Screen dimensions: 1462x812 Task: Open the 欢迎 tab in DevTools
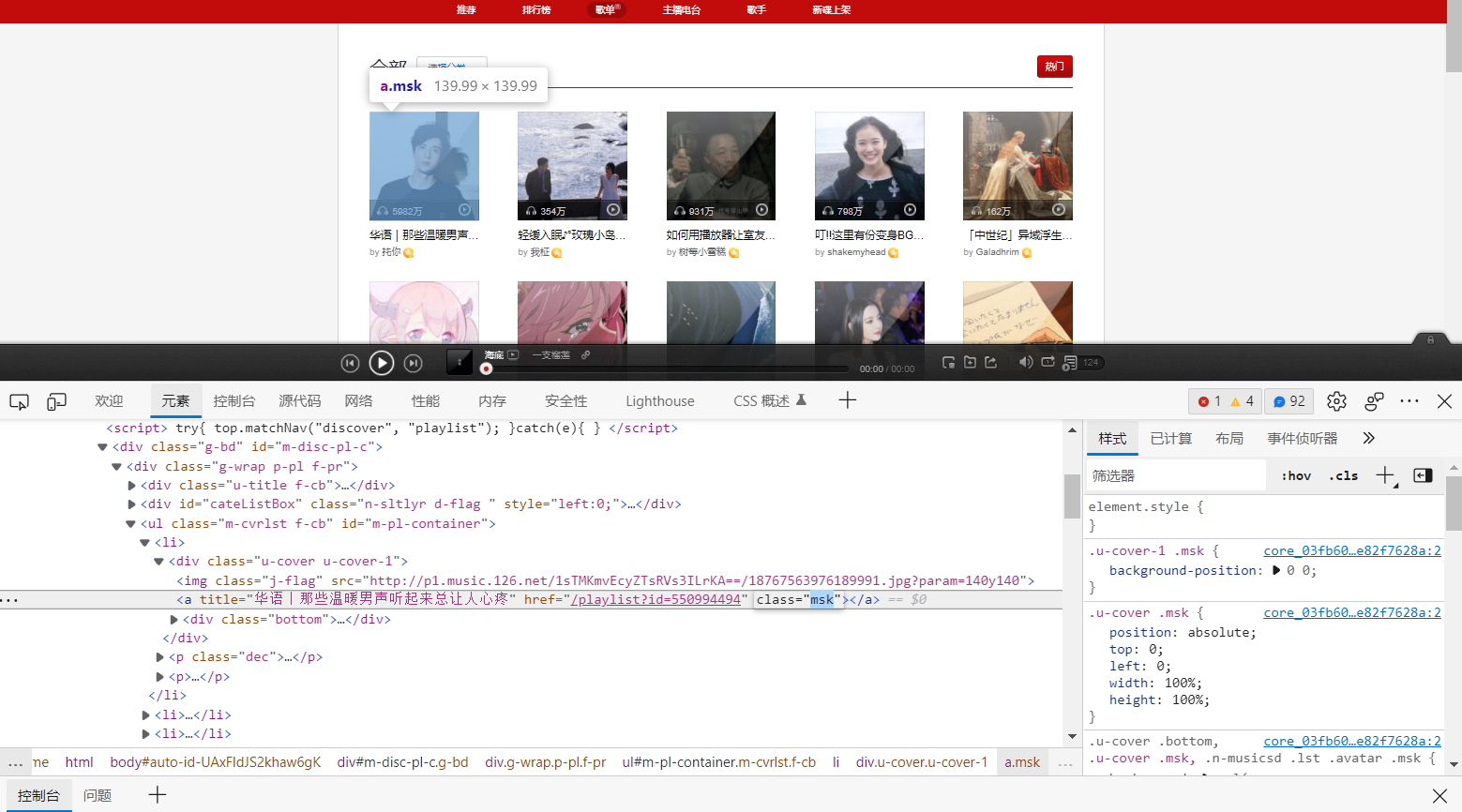coord(109,400)
